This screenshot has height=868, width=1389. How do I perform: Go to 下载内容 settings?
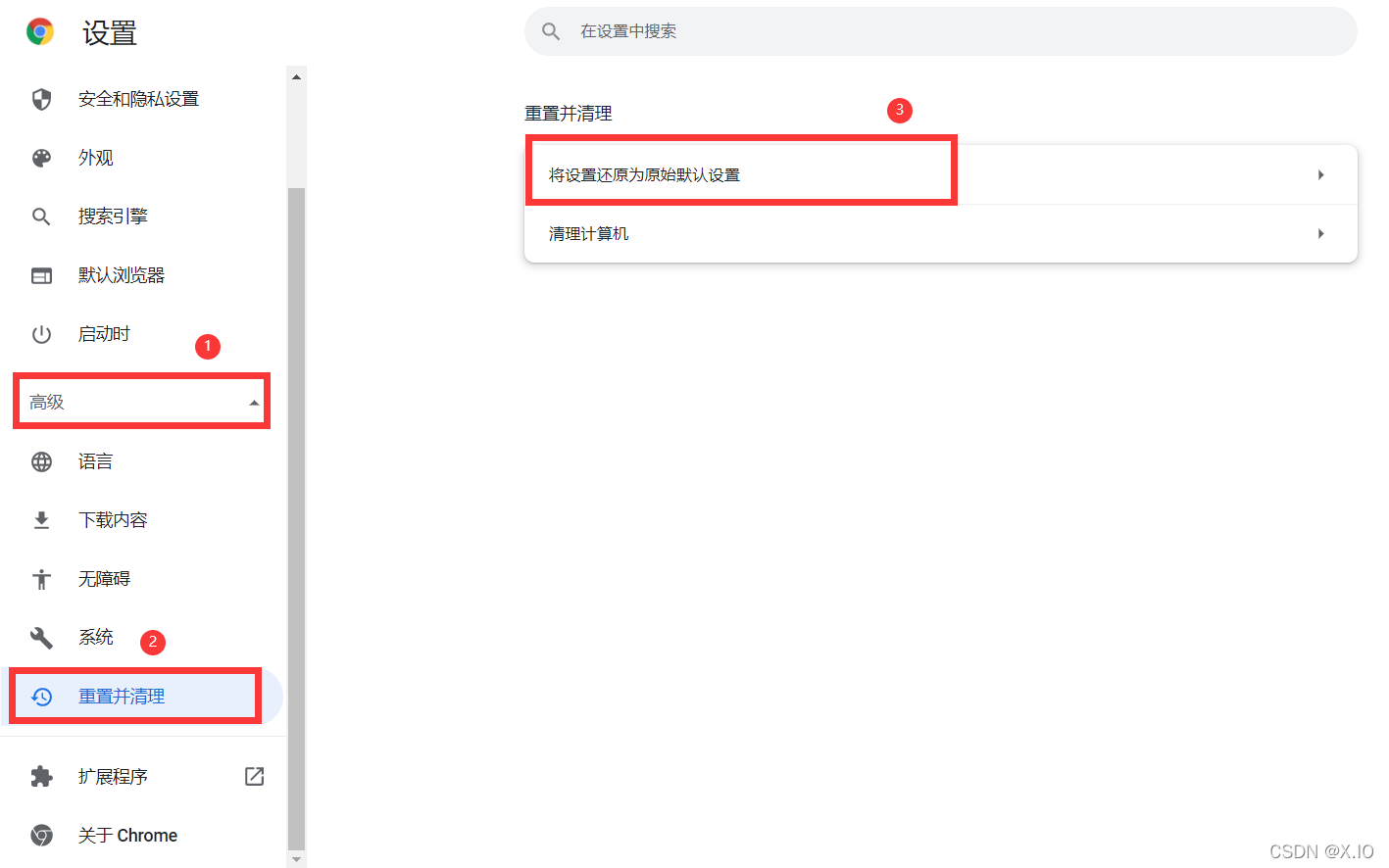[x=113, y=520]
